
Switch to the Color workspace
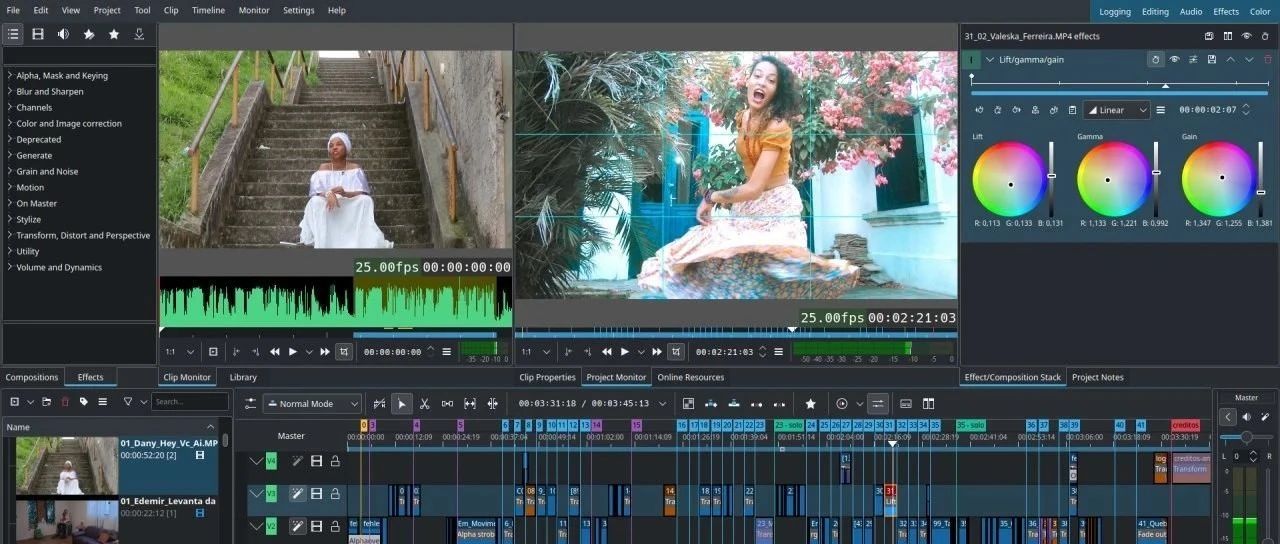point(1260,12)
